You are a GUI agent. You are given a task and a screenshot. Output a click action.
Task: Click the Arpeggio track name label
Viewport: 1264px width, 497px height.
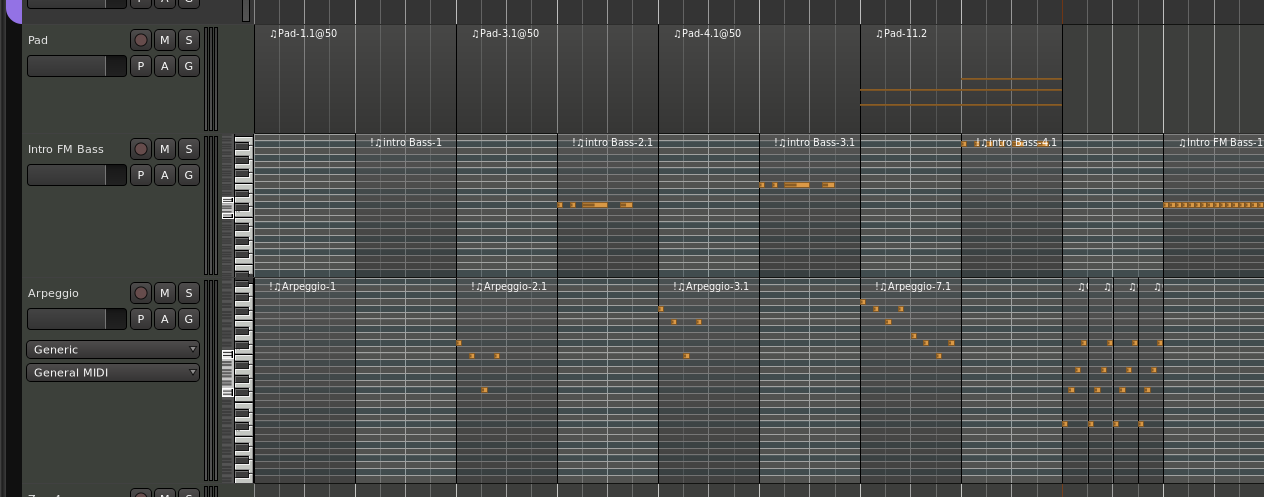[53, 293]
